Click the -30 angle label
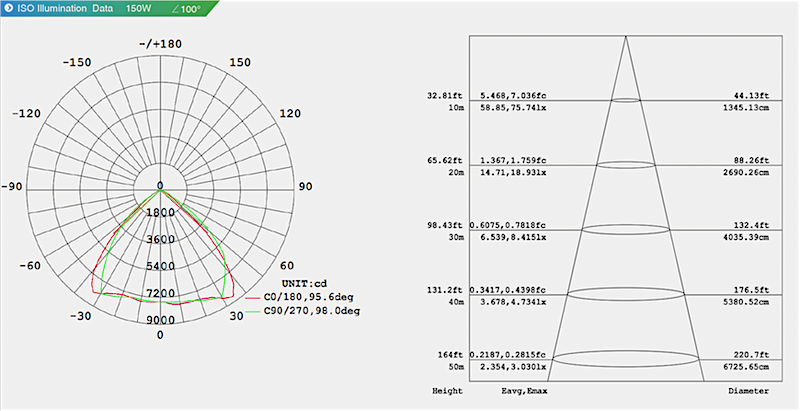Viewport: 800px width, 411px height. click(x=80, y=316)
